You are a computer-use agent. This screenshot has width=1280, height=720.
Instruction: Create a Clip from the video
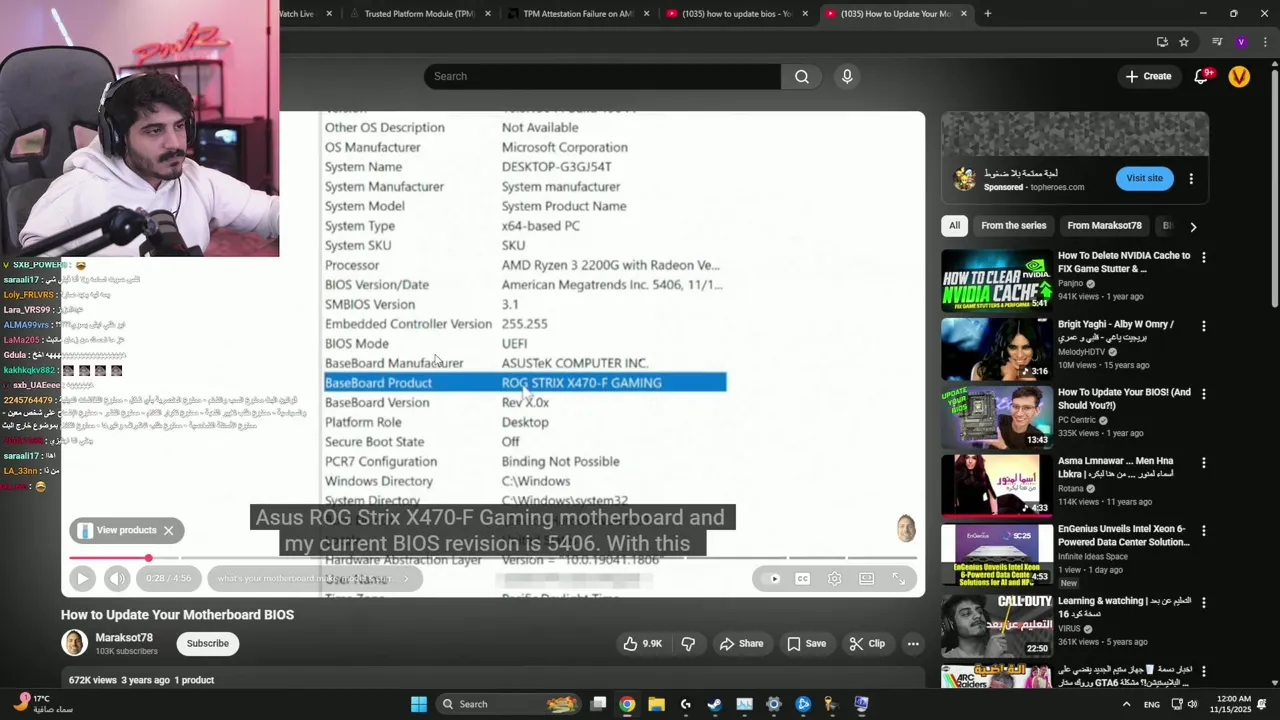(x=867, y=643)
